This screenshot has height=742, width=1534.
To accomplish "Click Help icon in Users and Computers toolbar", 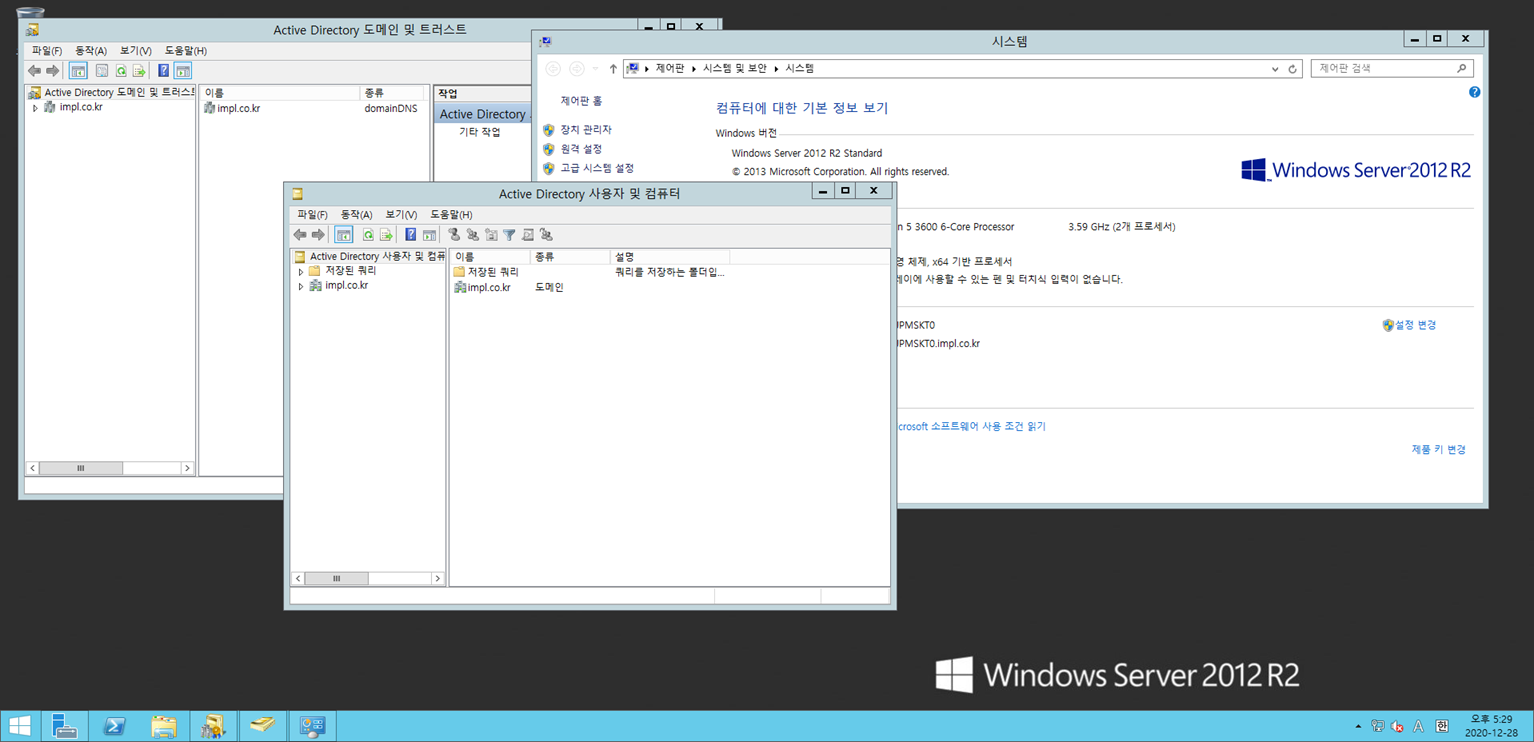I will 410,235.
